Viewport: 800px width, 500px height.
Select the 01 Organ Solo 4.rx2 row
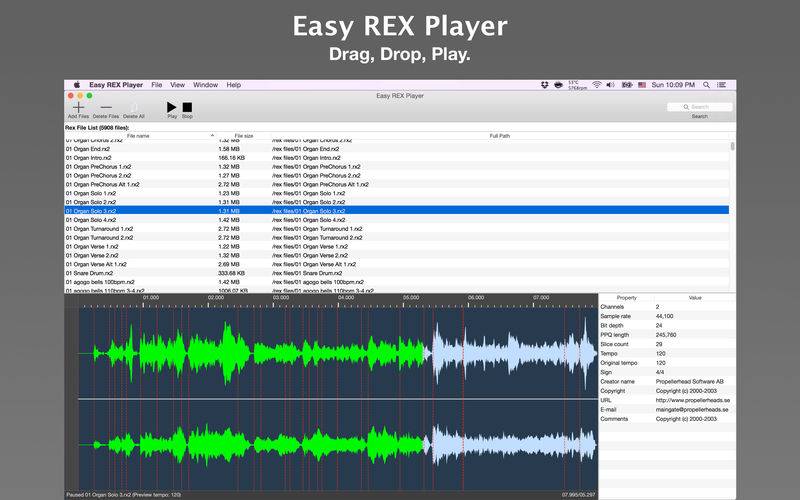[396, 220]
